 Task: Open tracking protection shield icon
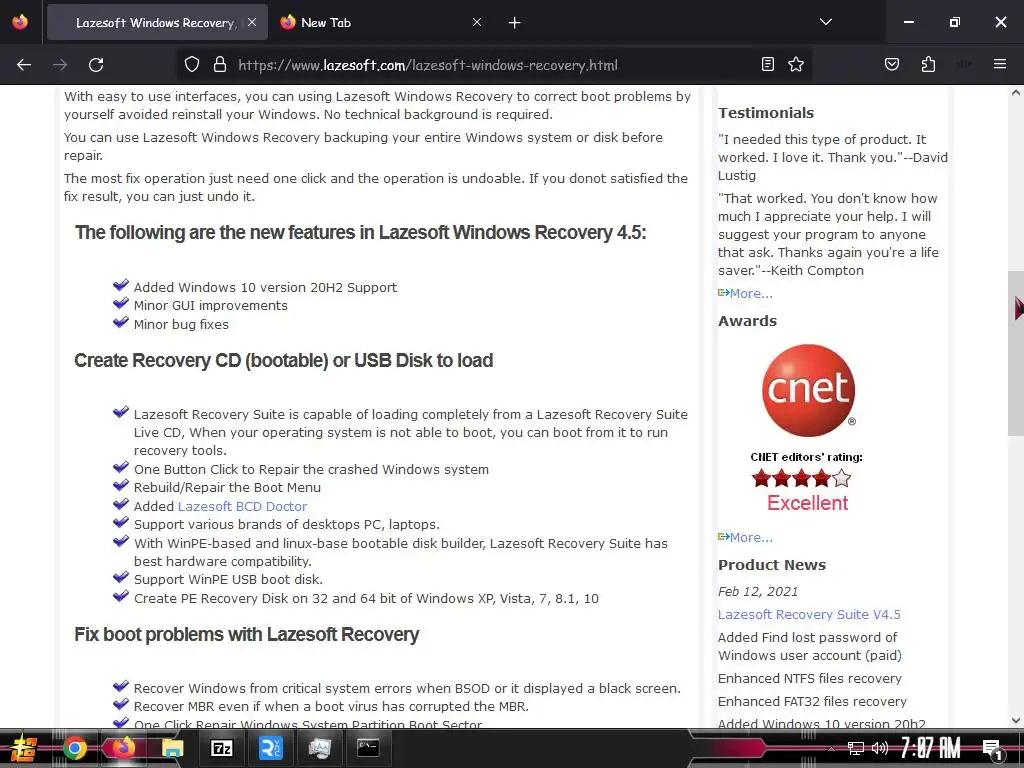tap(191, 64)
